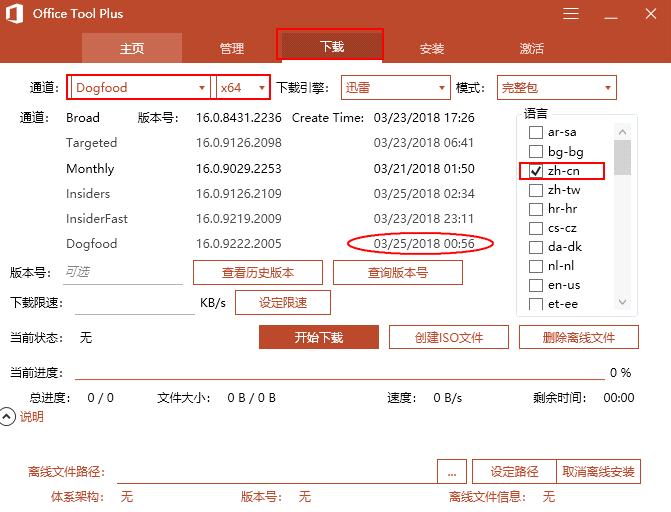Check the zh-tw language box

535,190
